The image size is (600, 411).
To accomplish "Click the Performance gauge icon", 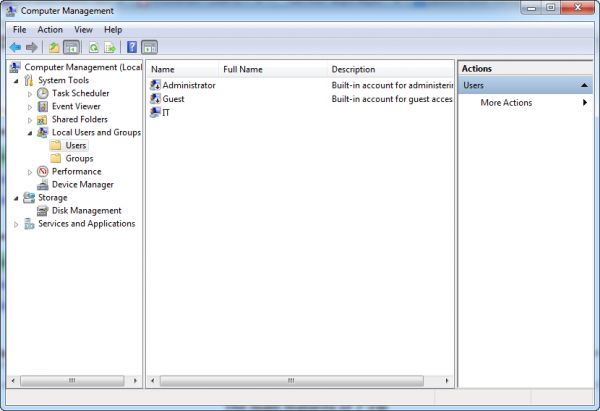I will click(x=42, y=171).
